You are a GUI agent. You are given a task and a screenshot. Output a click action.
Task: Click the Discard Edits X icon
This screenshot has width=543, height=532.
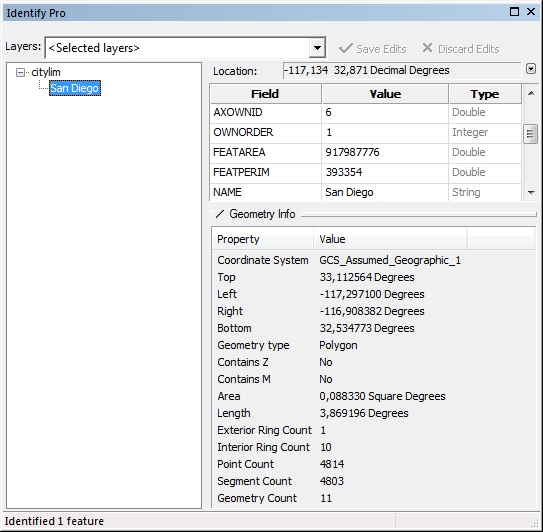point(427,48)
